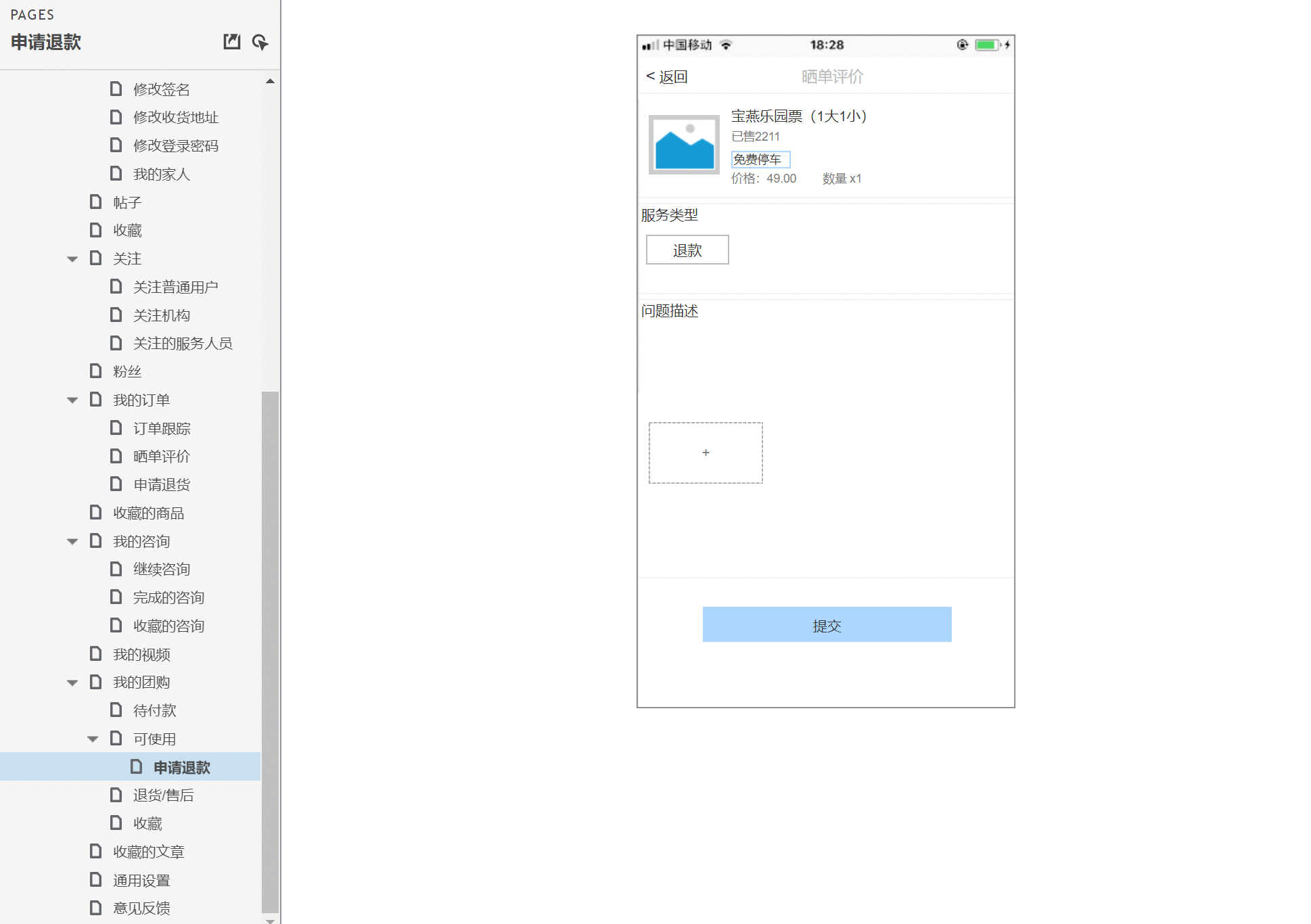Screen dimensions: 1311x924
Task: Open the 关注的服务人员 page
Action: click(x=183, y=343)
